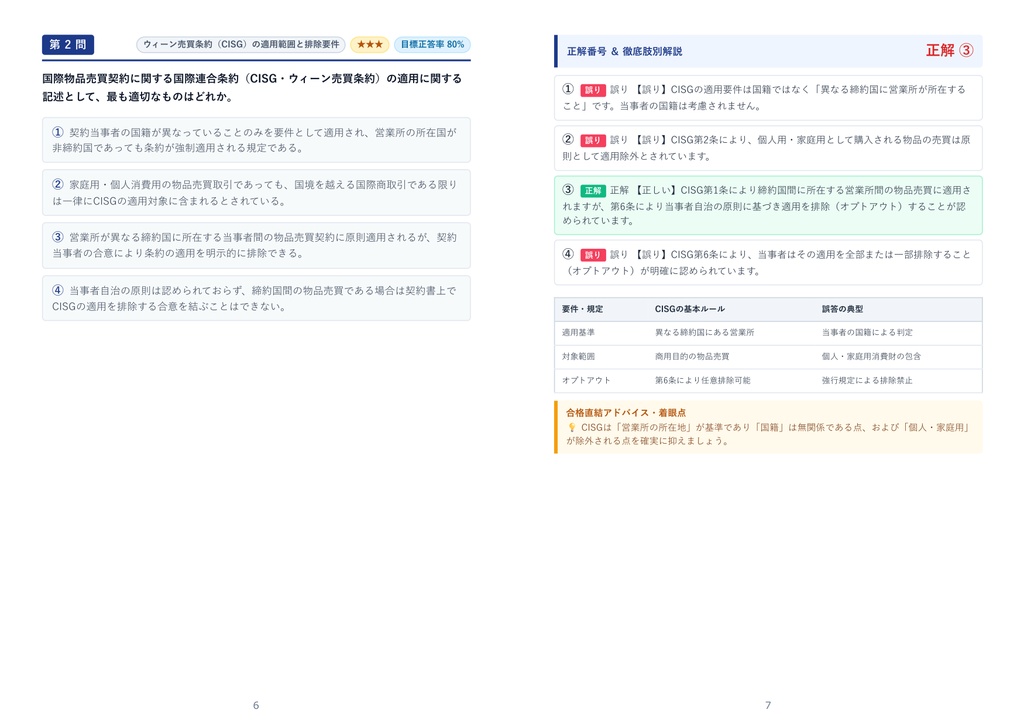This screenshot has width=1024, height=727.
Task: Click the red 誤り badge in explanation ④
Action: pos(592,255)
